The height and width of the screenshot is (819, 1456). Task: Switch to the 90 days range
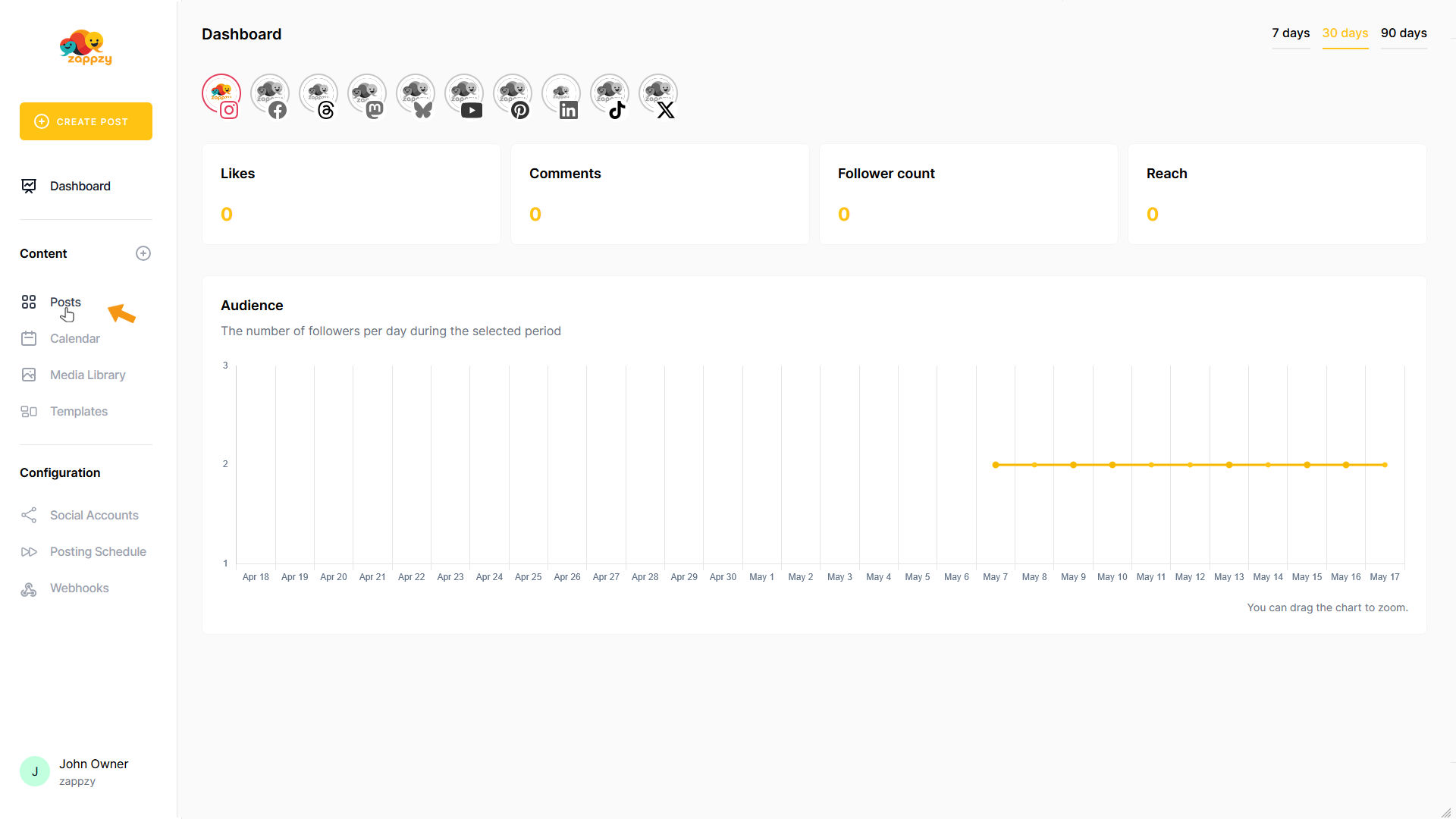pos(1404,33)
